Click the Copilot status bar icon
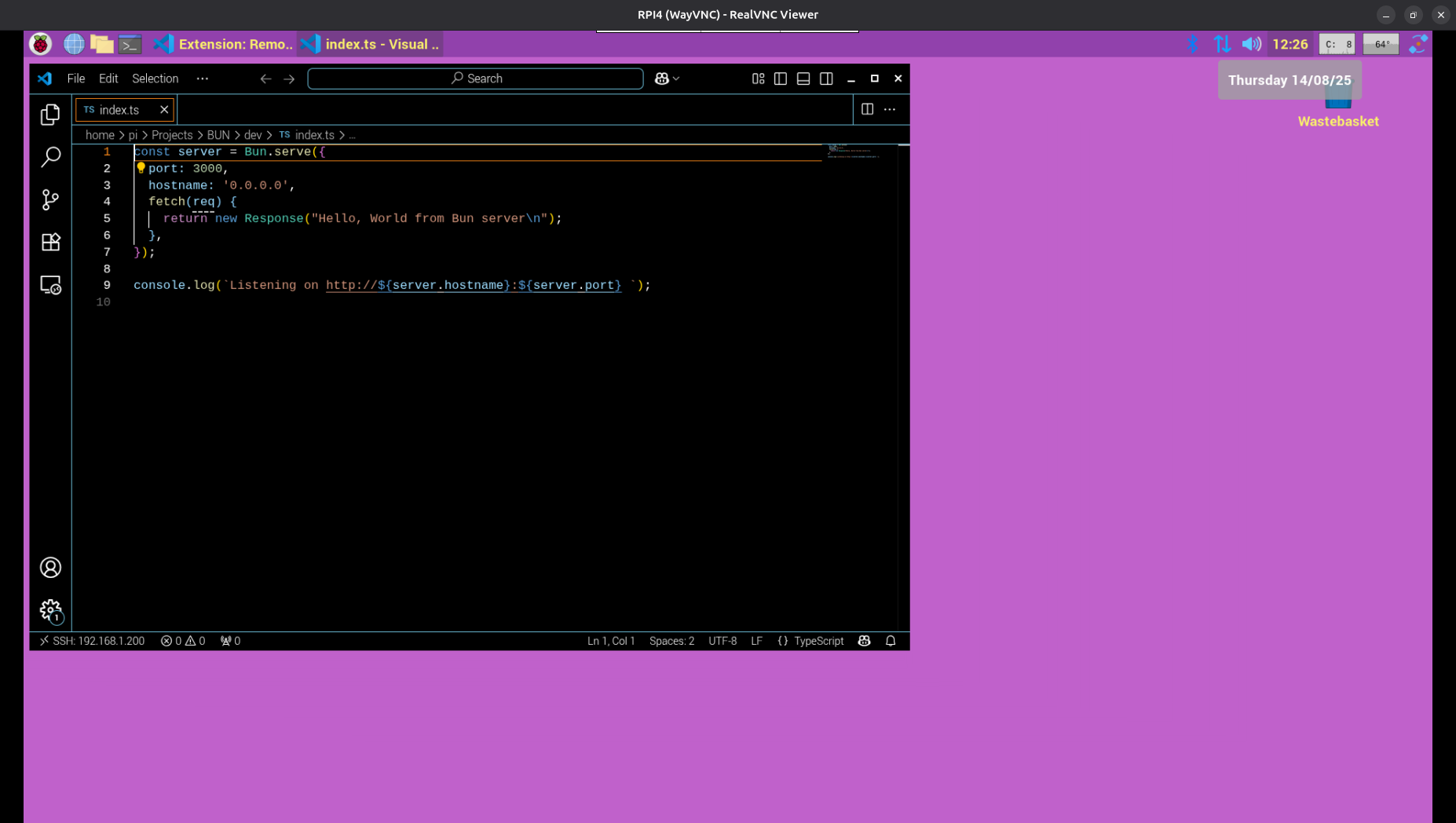Screen dimensions: 1456x823 click(x=864, y=641)
